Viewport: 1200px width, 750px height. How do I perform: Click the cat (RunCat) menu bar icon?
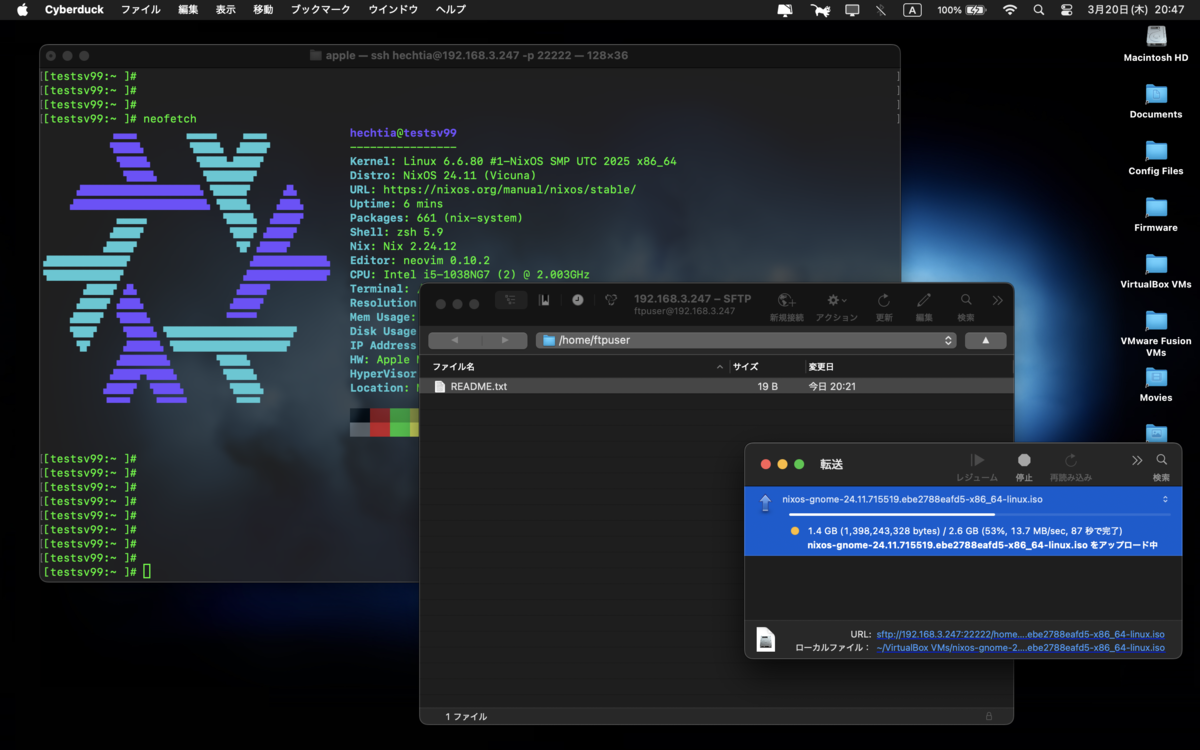coord(820,9)
